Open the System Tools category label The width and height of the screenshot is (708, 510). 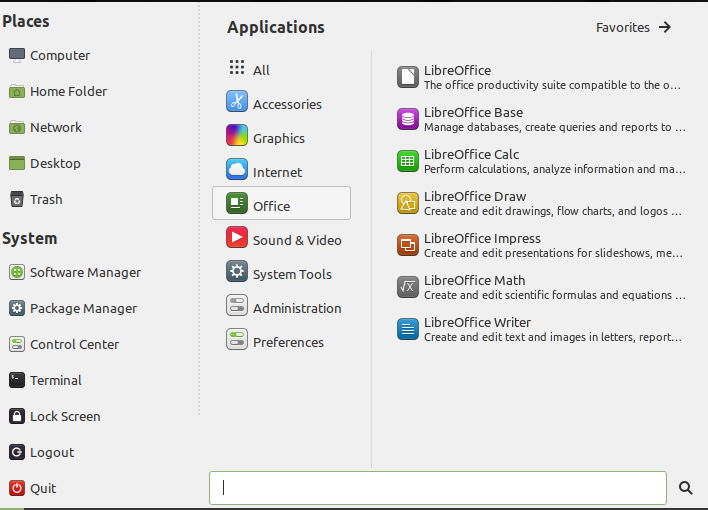point(292,274)
